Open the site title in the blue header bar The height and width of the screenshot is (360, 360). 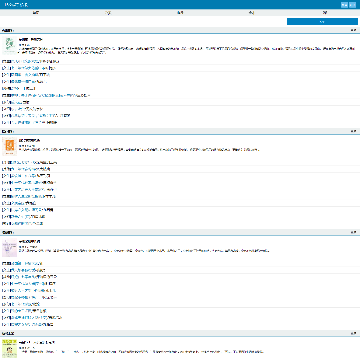[16, 5]
